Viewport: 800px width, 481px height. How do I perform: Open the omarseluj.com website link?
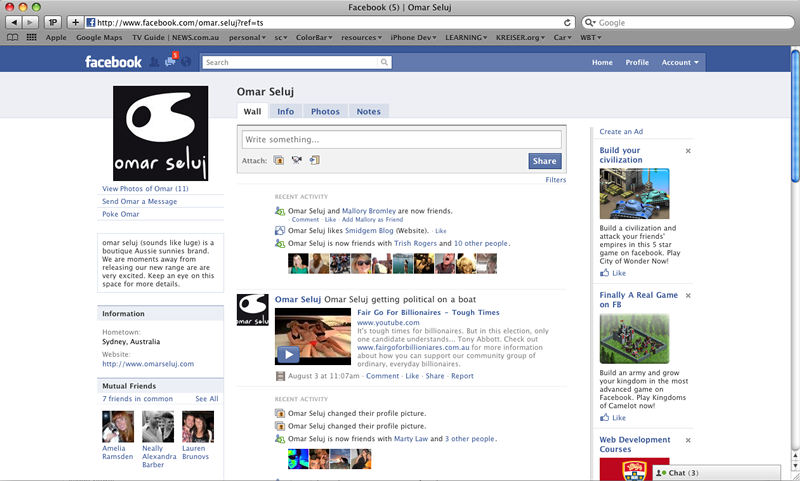(148, 364)
